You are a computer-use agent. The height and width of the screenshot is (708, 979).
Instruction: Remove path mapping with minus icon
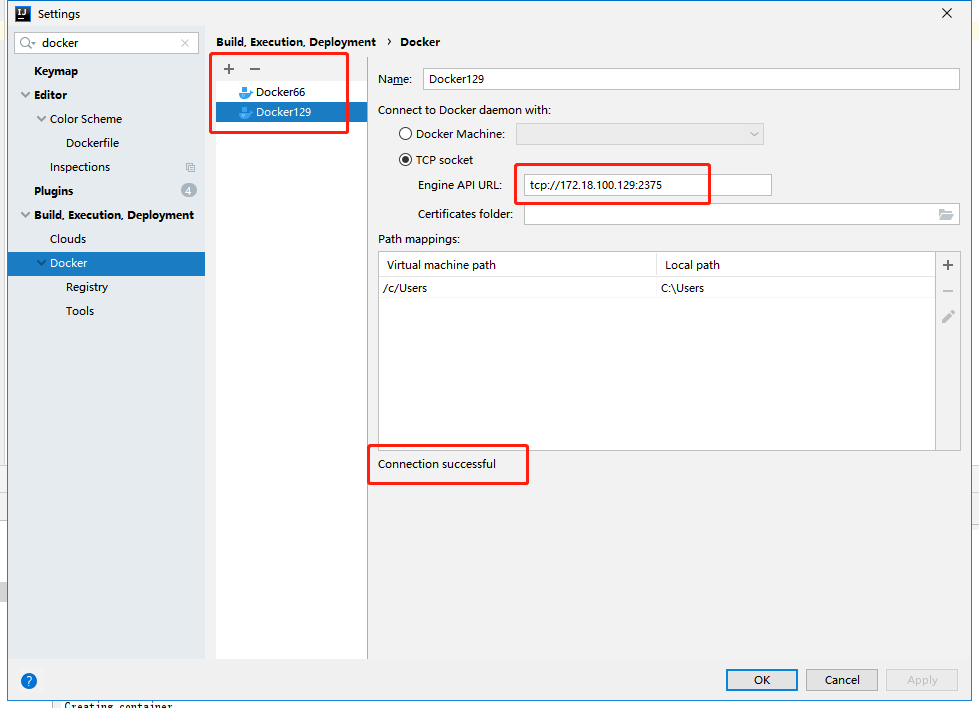tap(948, 291)
